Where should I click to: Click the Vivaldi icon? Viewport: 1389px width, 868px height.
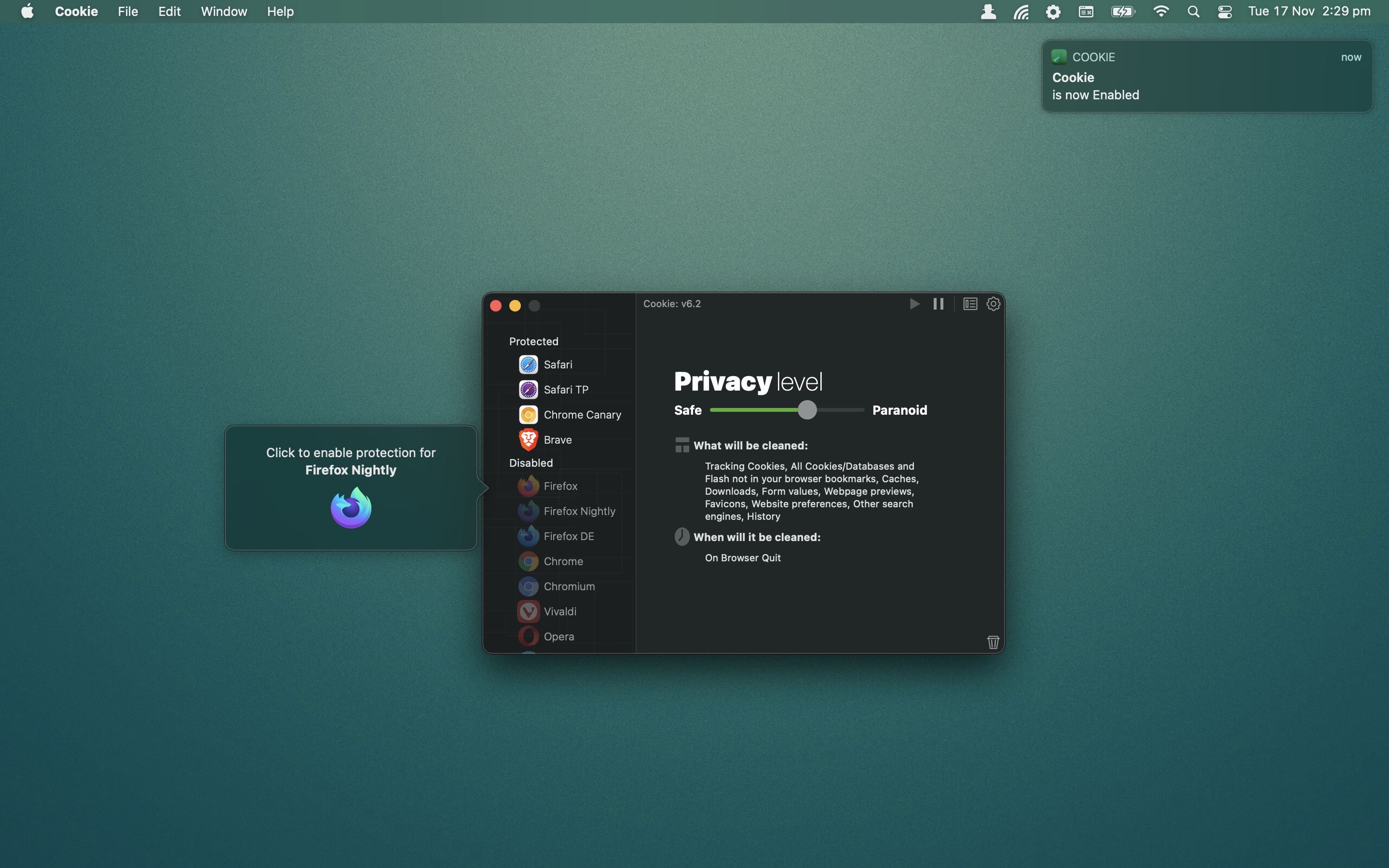coord(528,611)
